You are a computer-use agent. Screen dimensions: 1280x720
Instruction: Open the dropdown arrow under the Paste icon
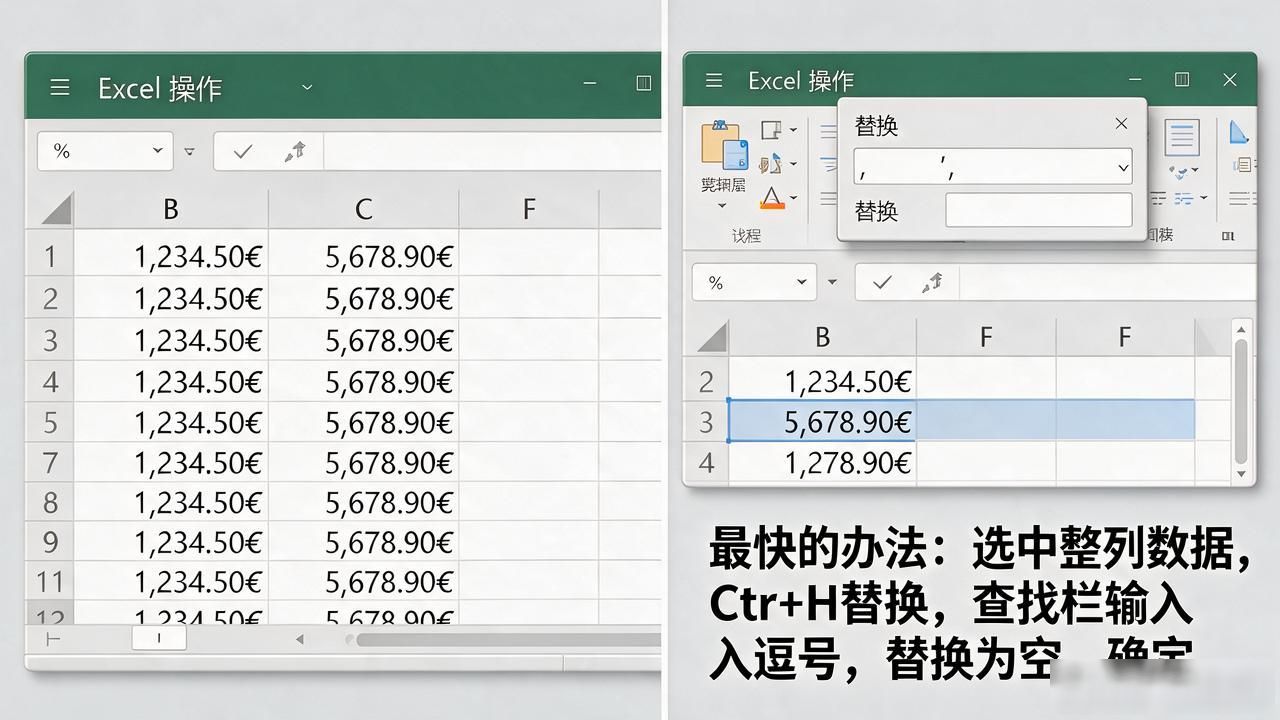tap(722, 206)
